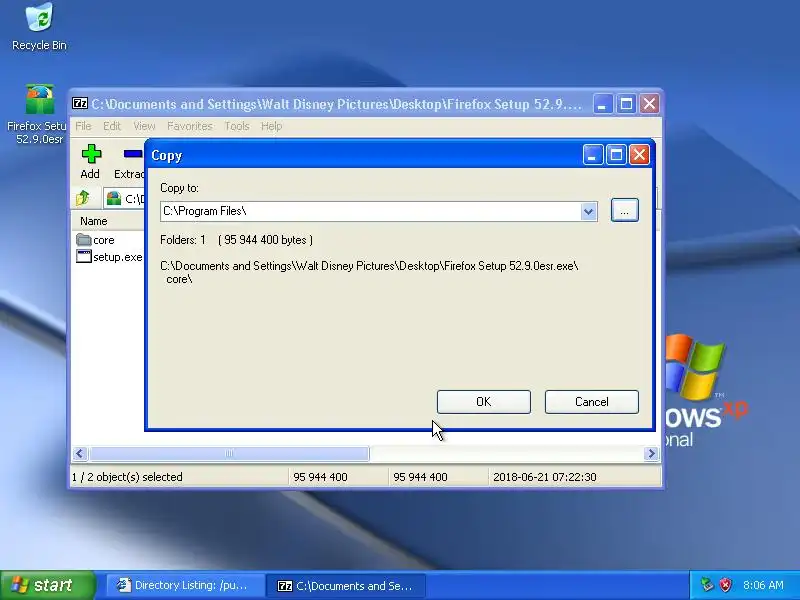Select the setup.exe file in list

coord(109,257)
